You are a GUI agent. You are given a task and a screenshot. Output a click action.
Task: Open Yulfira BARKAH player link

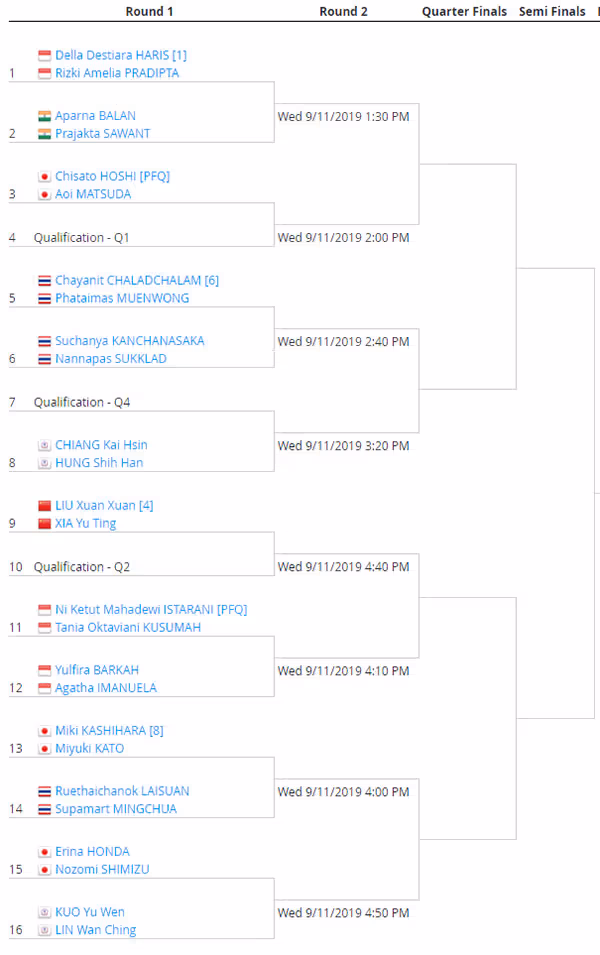point(97,670)
